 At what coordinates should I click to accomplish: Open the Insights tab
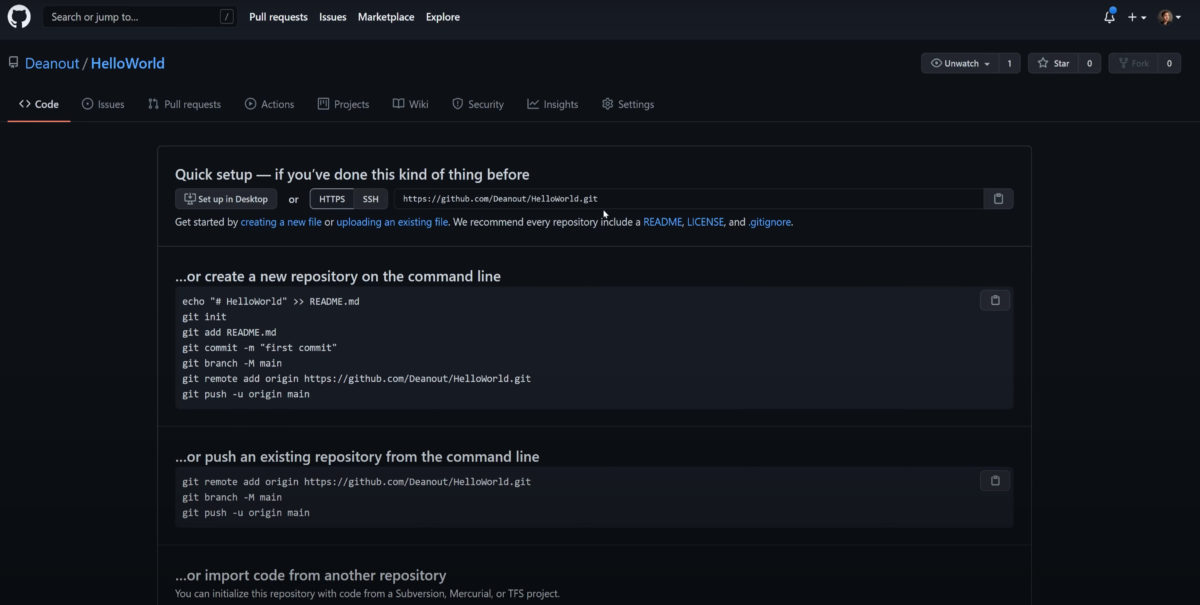(x=552, y=104)
